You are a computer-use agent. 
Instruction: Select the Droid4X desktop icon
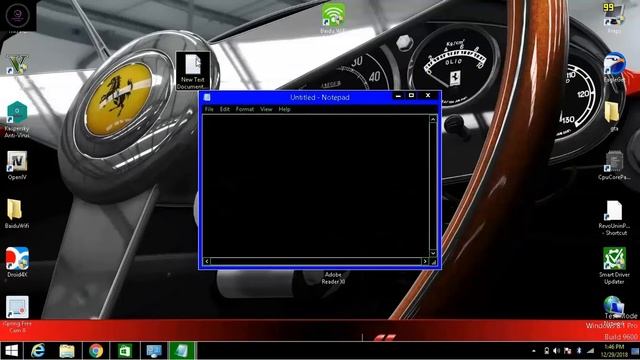17,262
